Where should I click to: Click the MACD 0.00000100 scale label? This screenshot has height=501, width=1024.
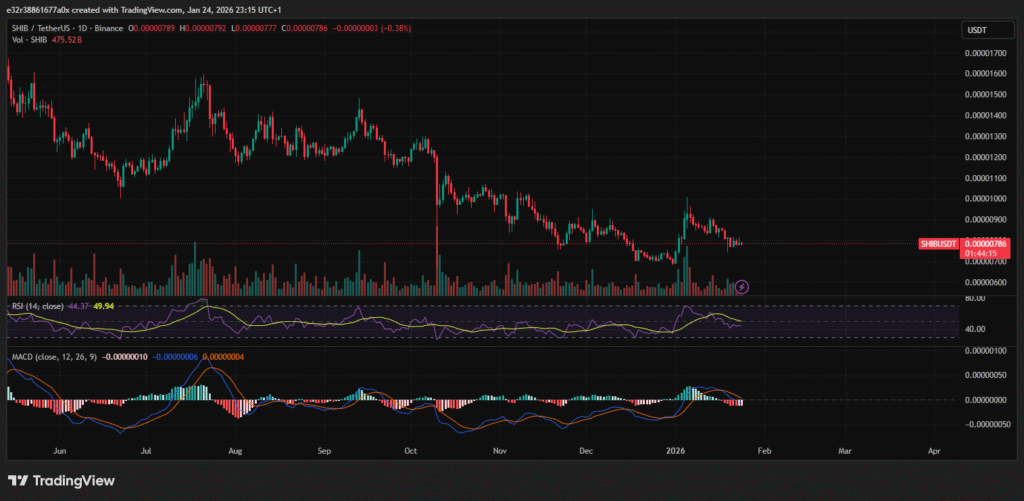coord(985,350)
